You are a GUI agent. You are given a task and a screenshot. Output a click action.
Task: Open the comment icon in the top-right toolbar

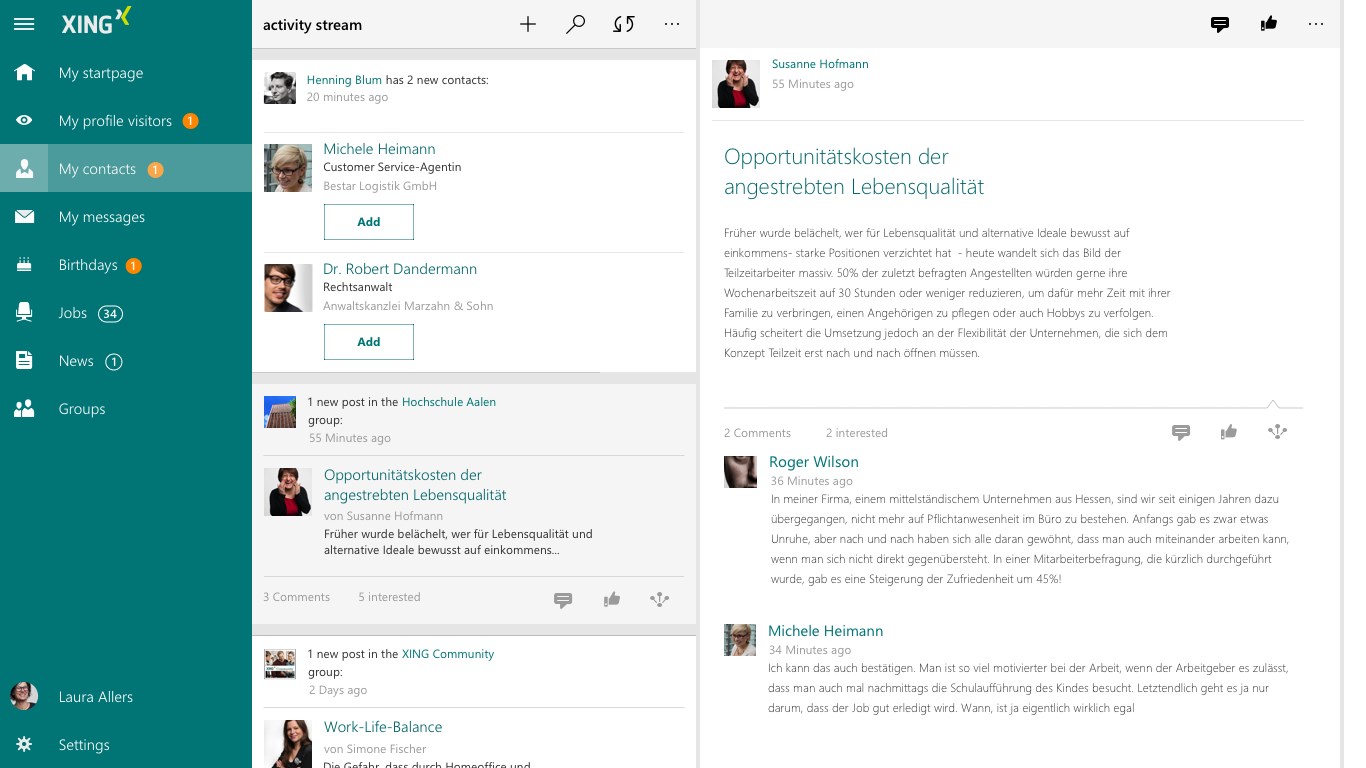pos(1220,24)
